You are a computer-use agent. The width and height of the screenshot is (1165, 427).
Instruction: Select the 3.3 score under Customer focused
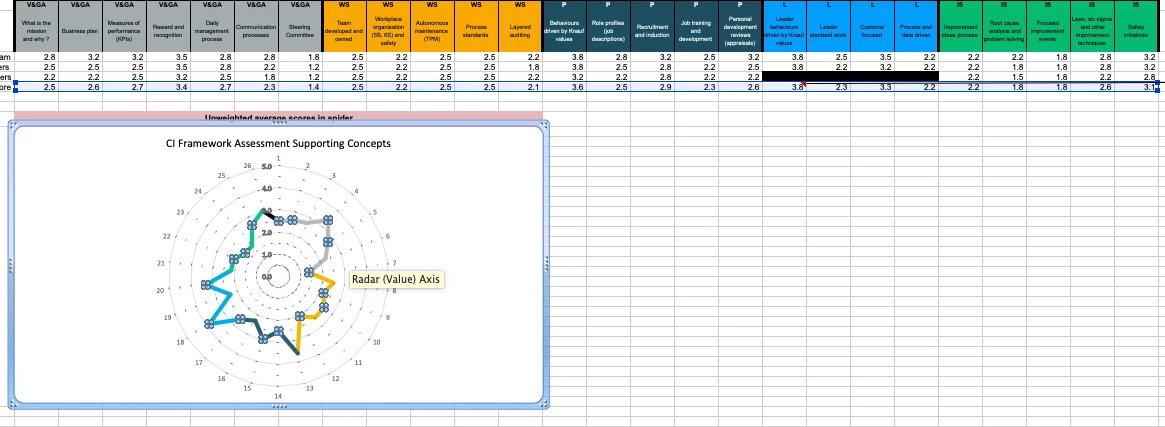[x=872, y=88]
